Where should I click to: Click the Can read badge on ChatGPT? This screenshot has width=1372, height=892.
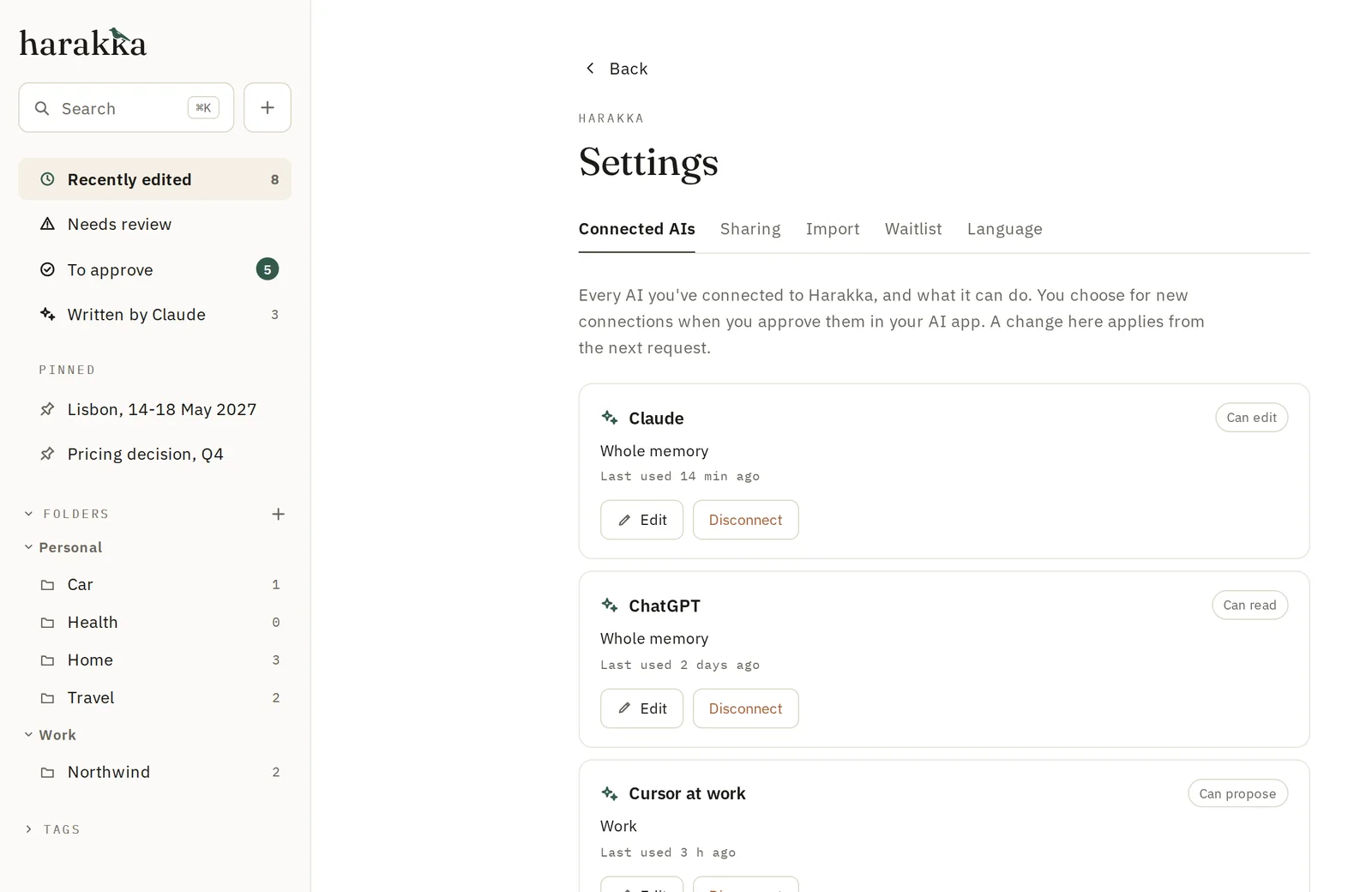(x=1249, y=606)
